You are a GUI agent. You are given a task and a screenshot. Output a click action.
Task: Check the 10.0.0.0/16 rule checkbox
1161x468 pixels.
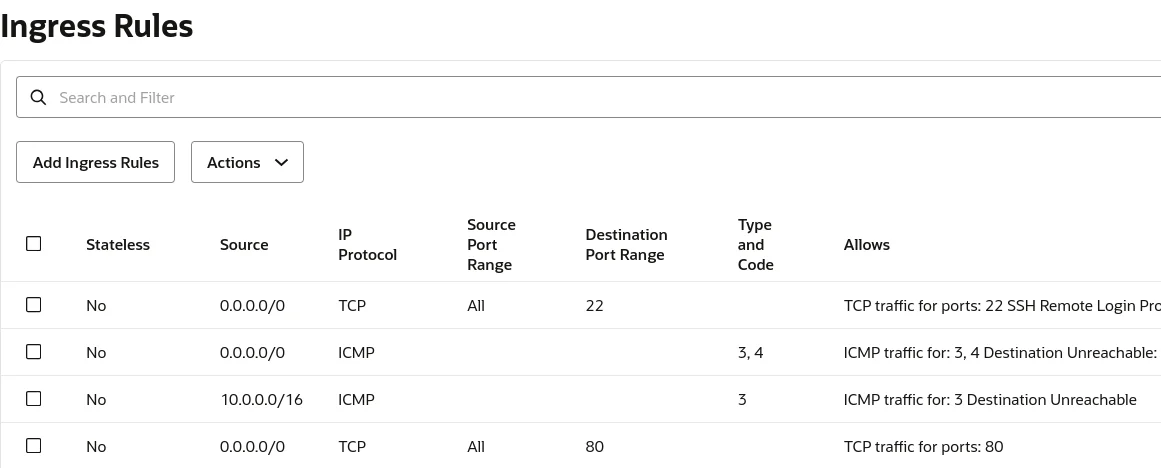click(34, 399)
